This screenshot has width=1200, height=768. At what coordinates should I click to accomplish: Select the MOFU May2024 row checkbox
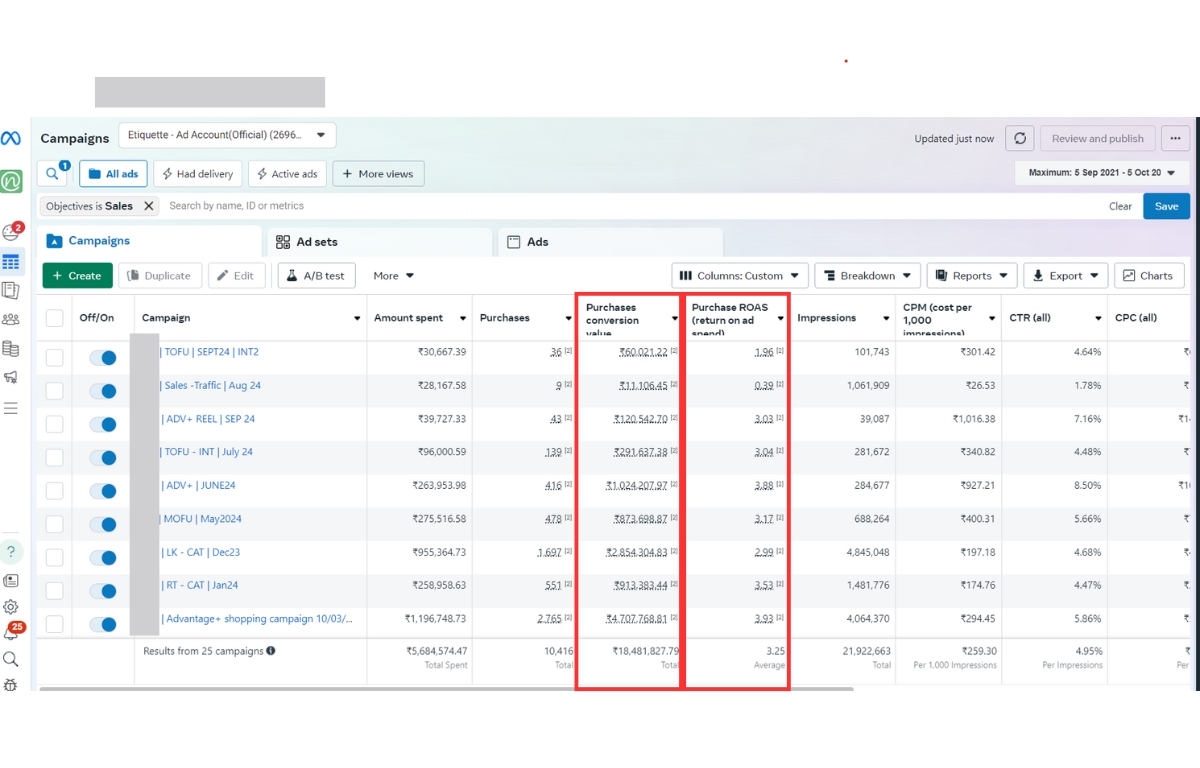54,524
